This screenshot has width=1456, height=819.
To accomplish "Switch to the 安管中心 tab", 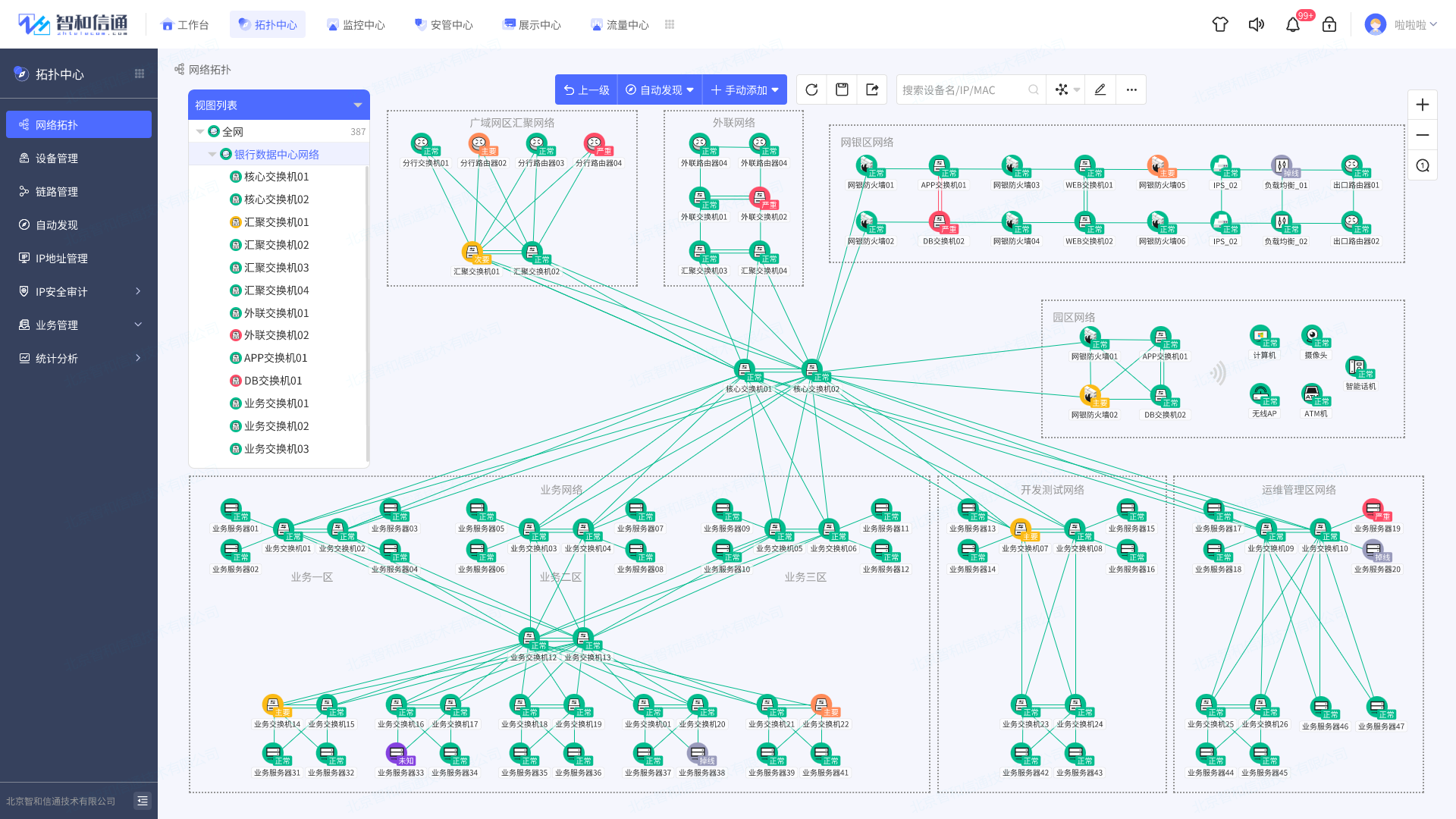I will (444, 24).
